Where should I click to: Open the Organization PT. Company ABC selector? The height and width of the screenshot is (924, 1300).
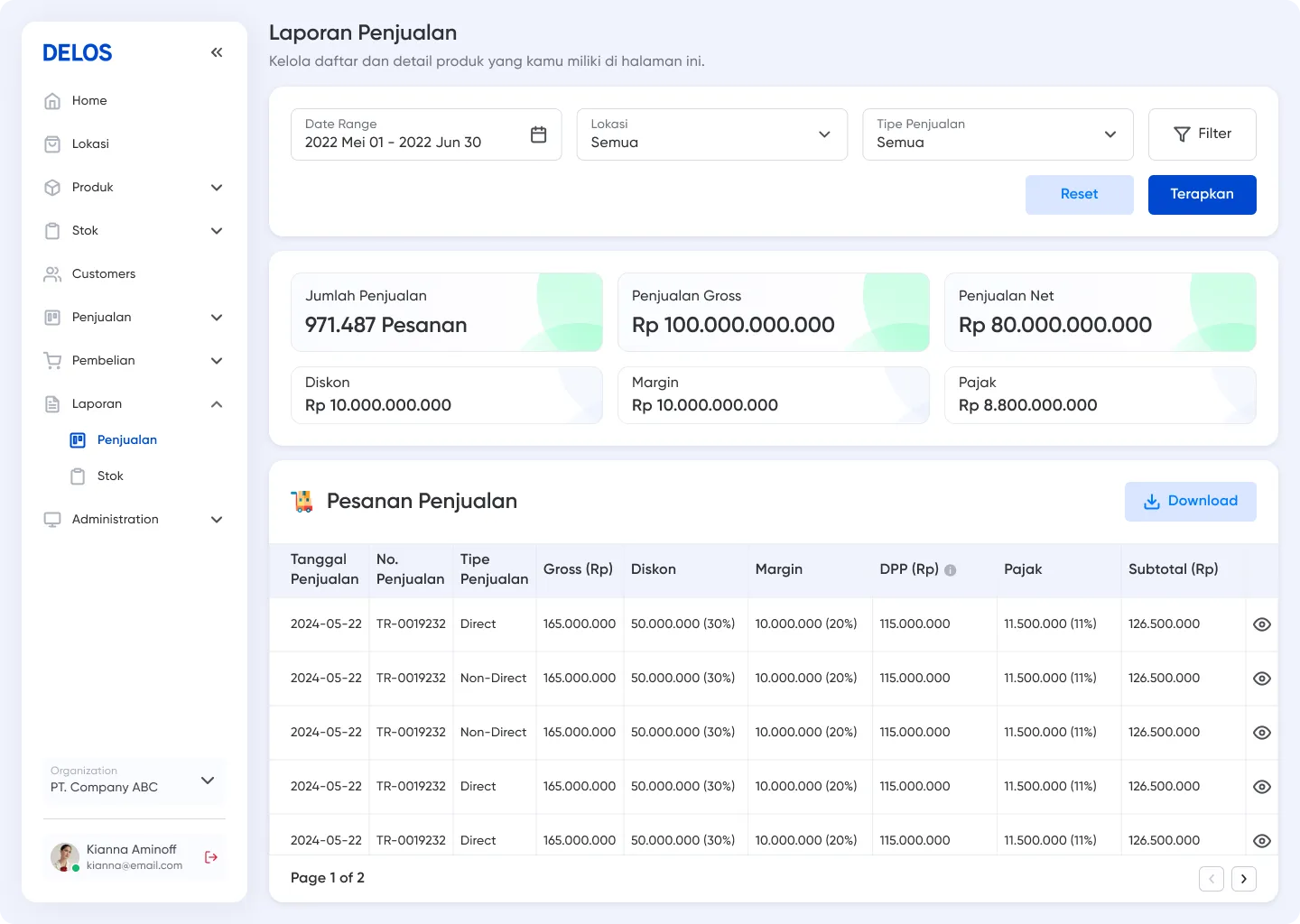[x=134, y=781]
